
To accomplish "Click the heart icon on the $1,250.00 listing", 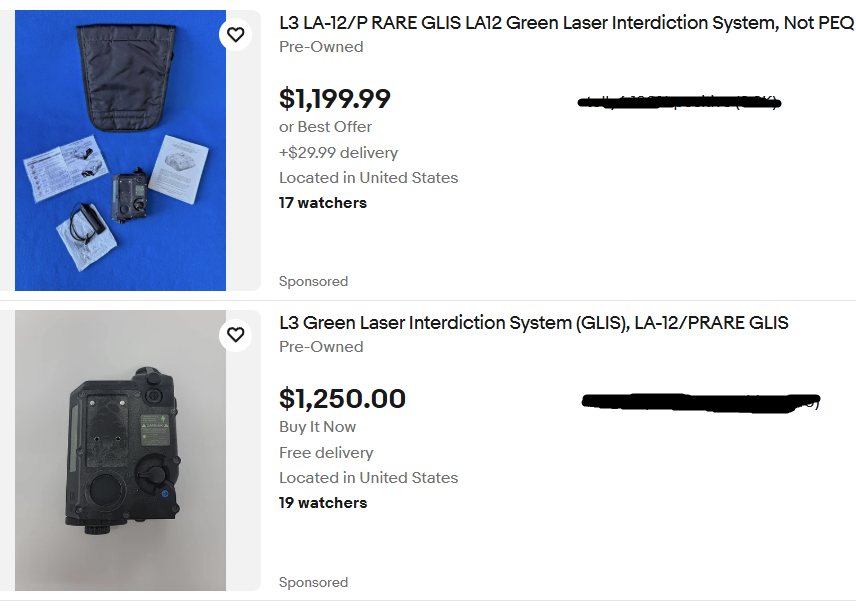I will pos(235,335).
